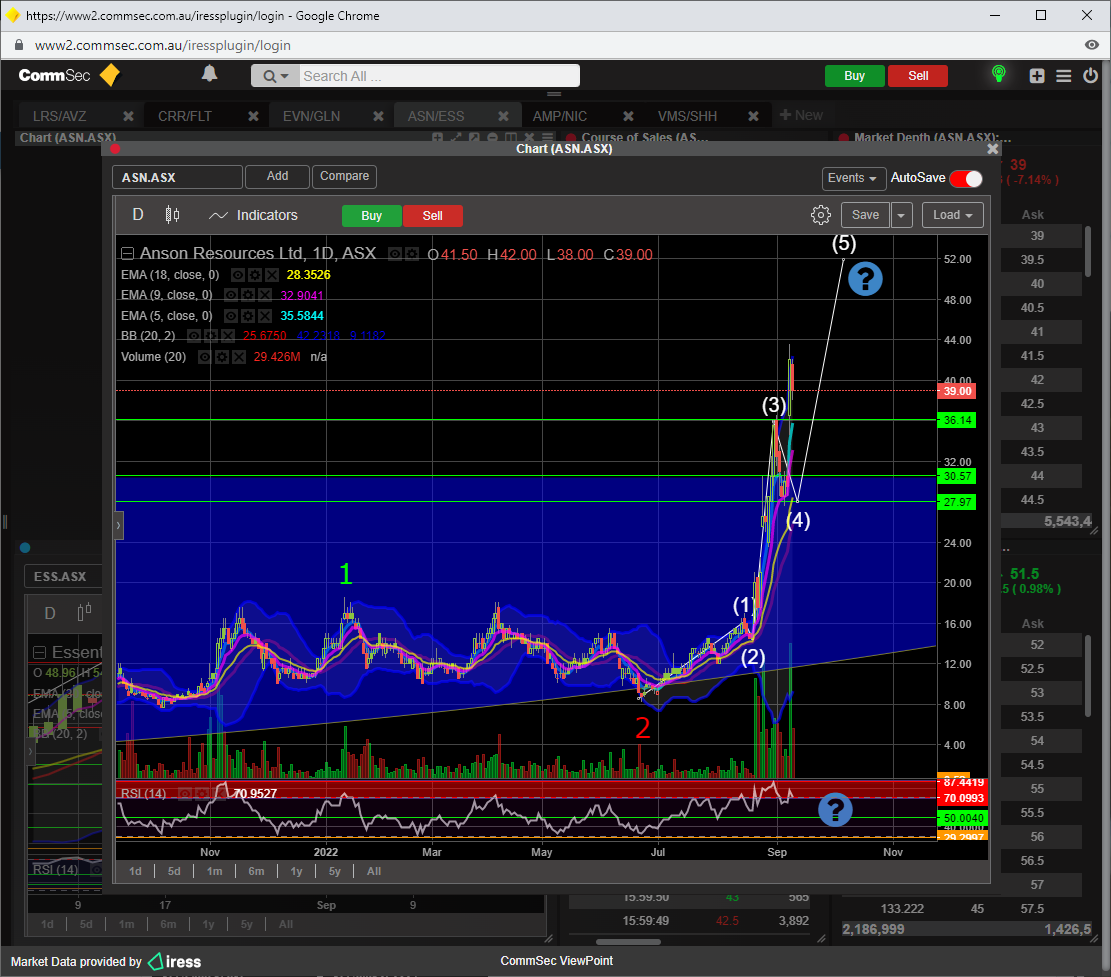Remove the EMA 5 indicator
Viewport: 1111px width, 977px height.
[x=265, y=315]
